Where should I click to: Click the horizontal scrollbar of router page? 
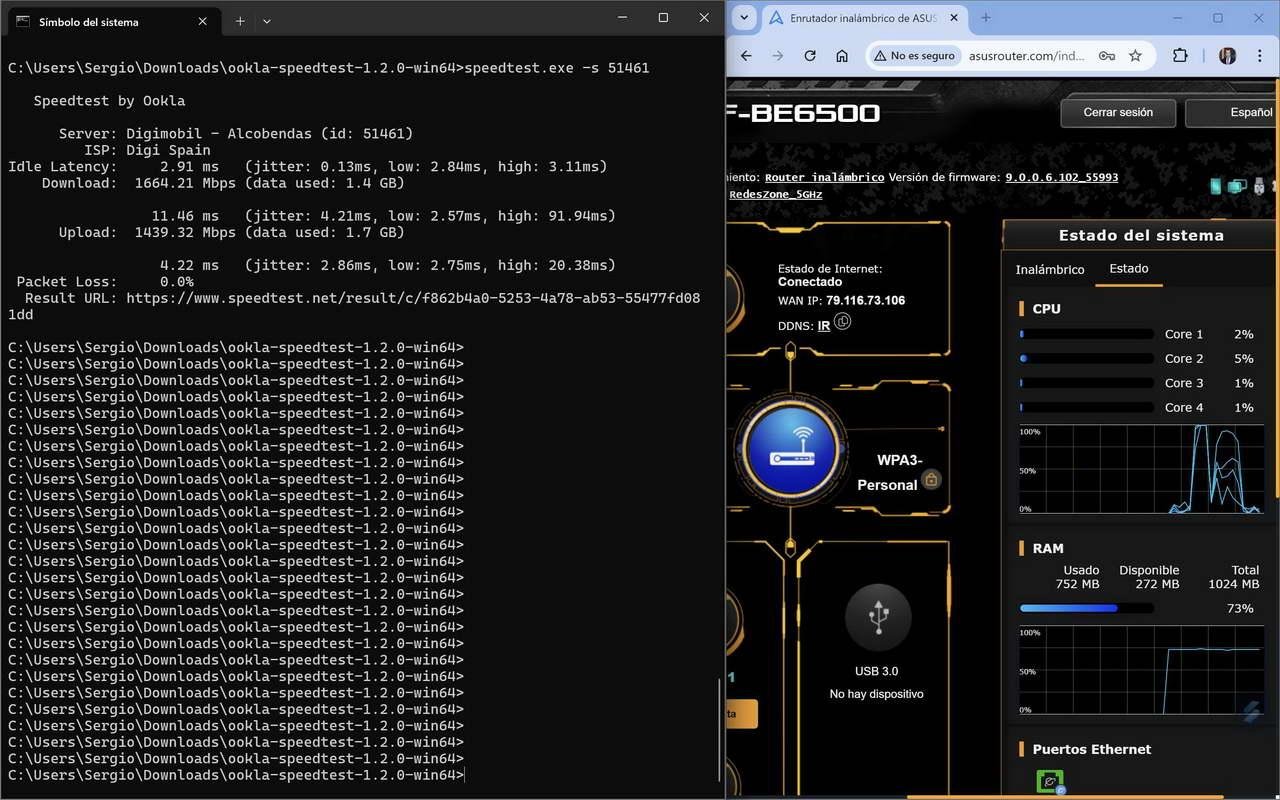pos(1065,797)
